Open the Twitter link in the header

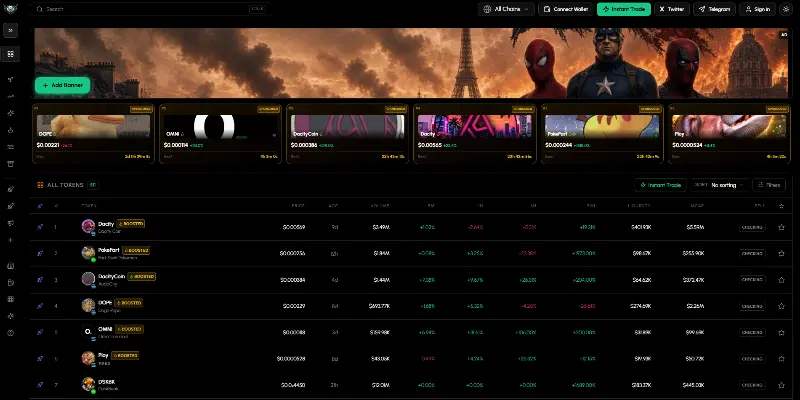point(672,9)
